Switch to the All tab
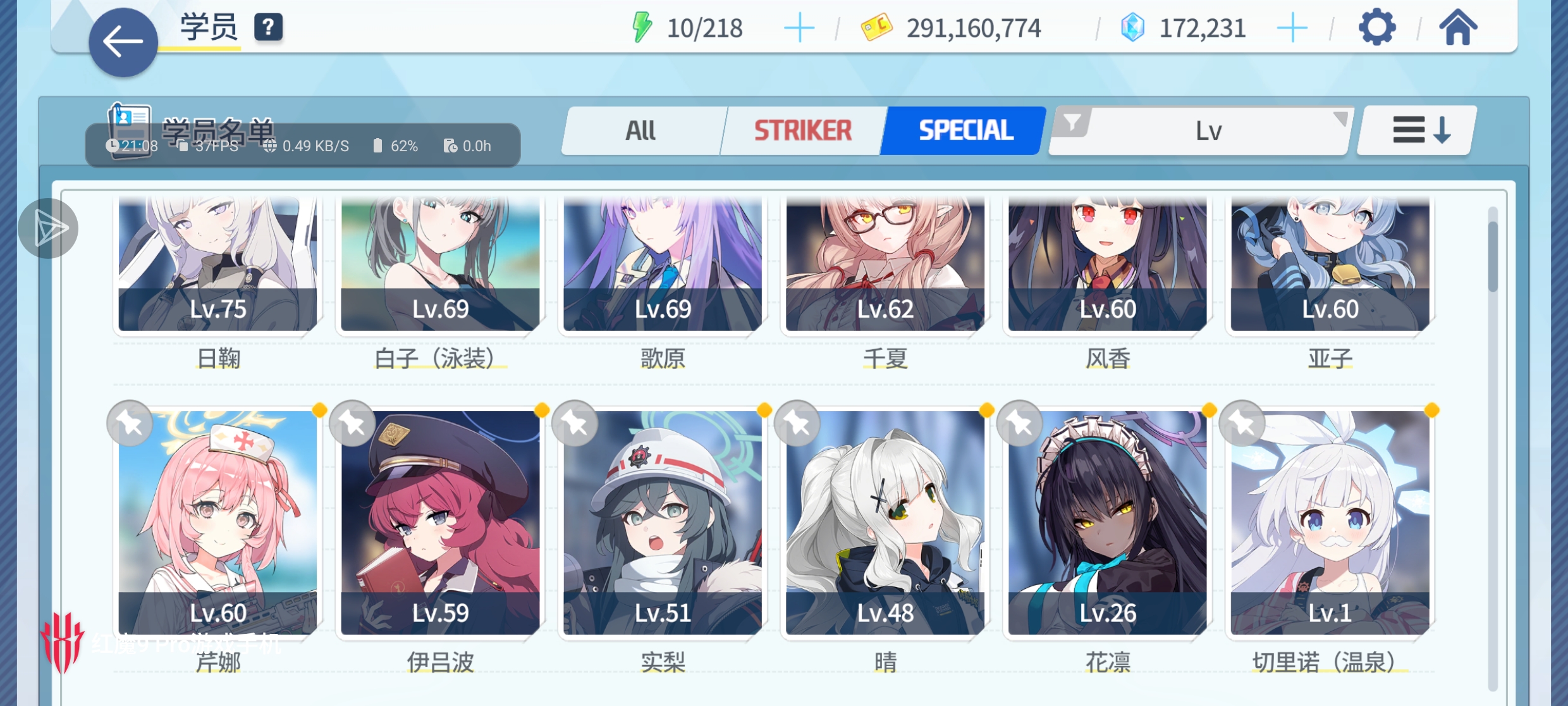The width and height of the screenshot is (1568, 706). [x=640, y=130]
